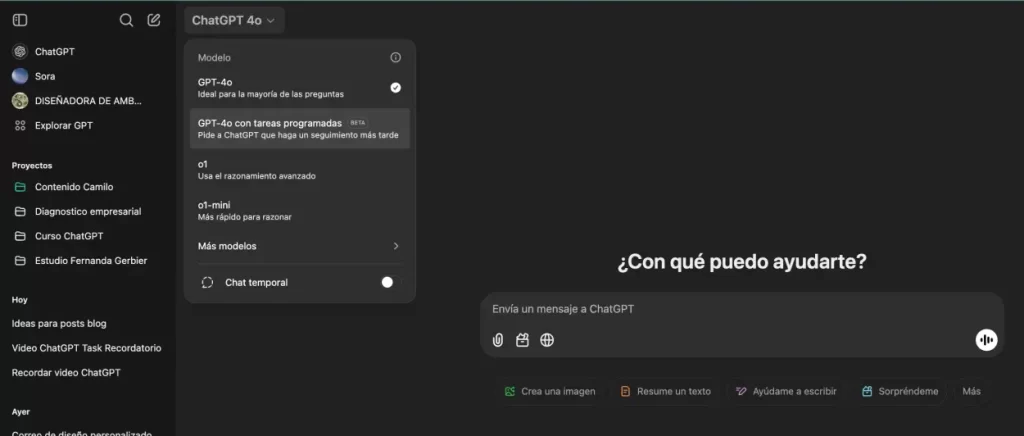Click the Sora sphere icon
The image size is (1024, 436).
pos(20,76)
